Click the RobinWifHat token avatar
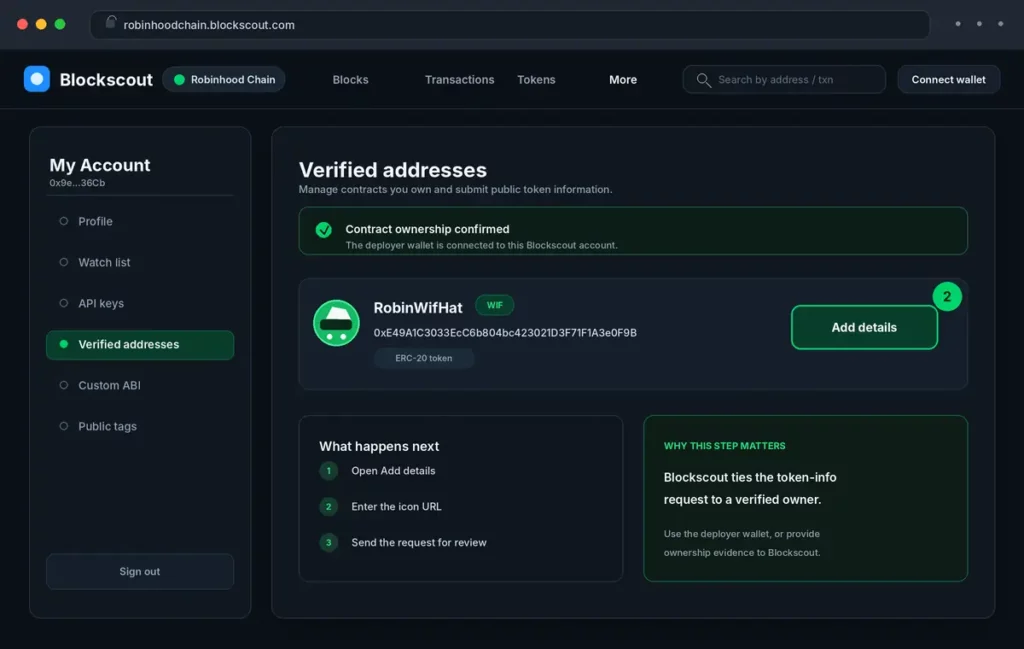This screenshot has width=1024, height=649. 336,323
